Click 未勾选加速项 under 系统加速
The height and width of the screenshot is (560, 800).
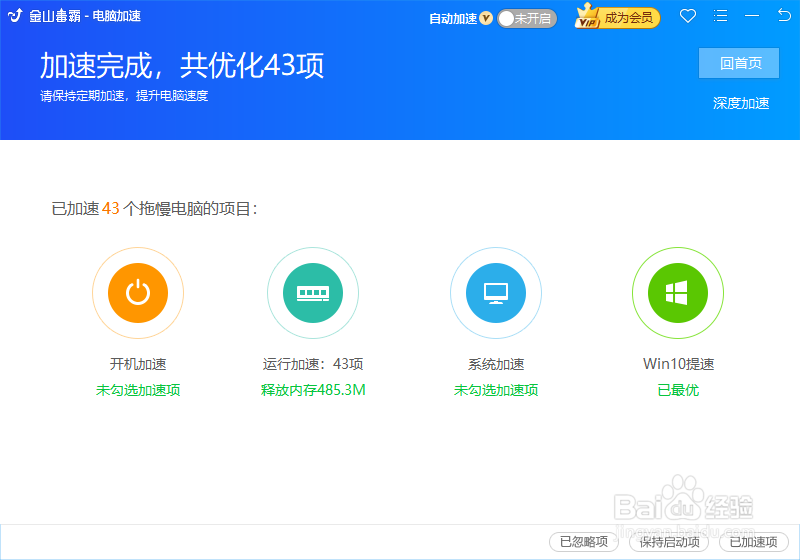[496, 390]
